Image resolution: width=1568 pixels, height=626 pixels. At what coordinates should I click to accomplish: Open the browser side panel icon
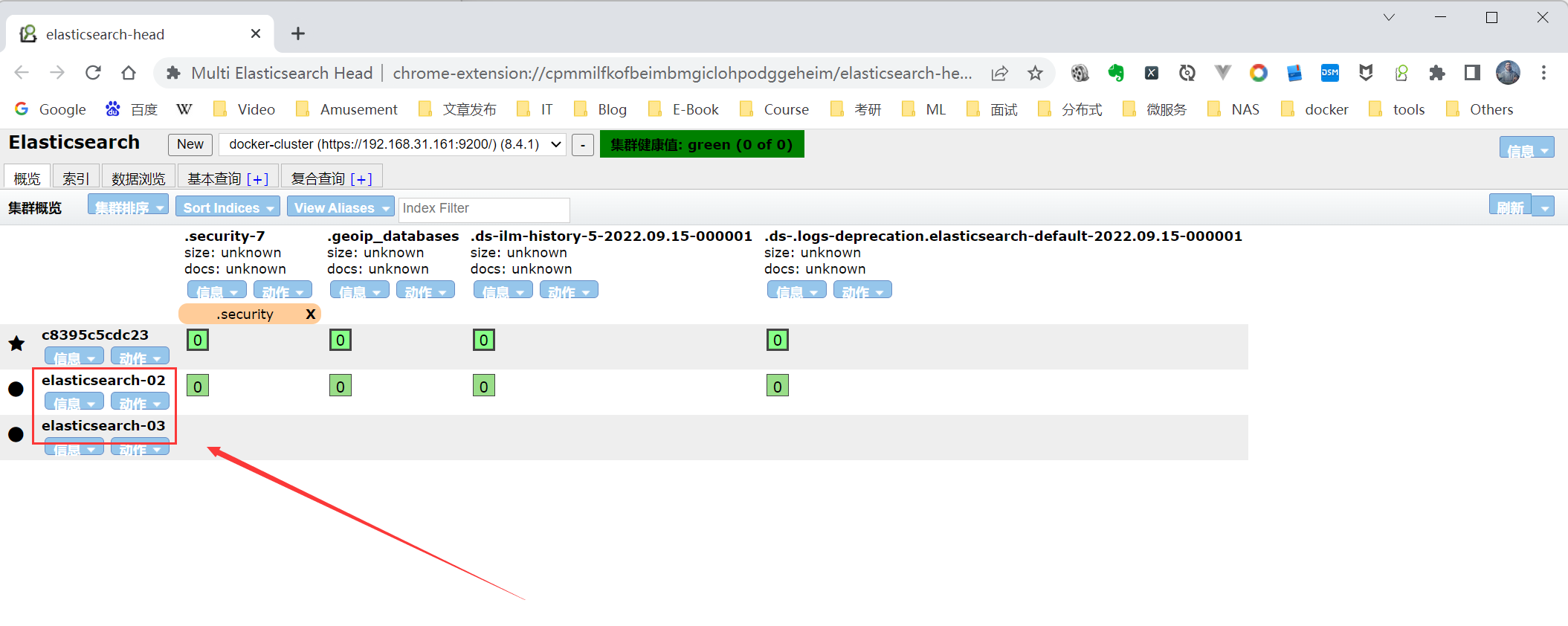tap(1472, 73)
